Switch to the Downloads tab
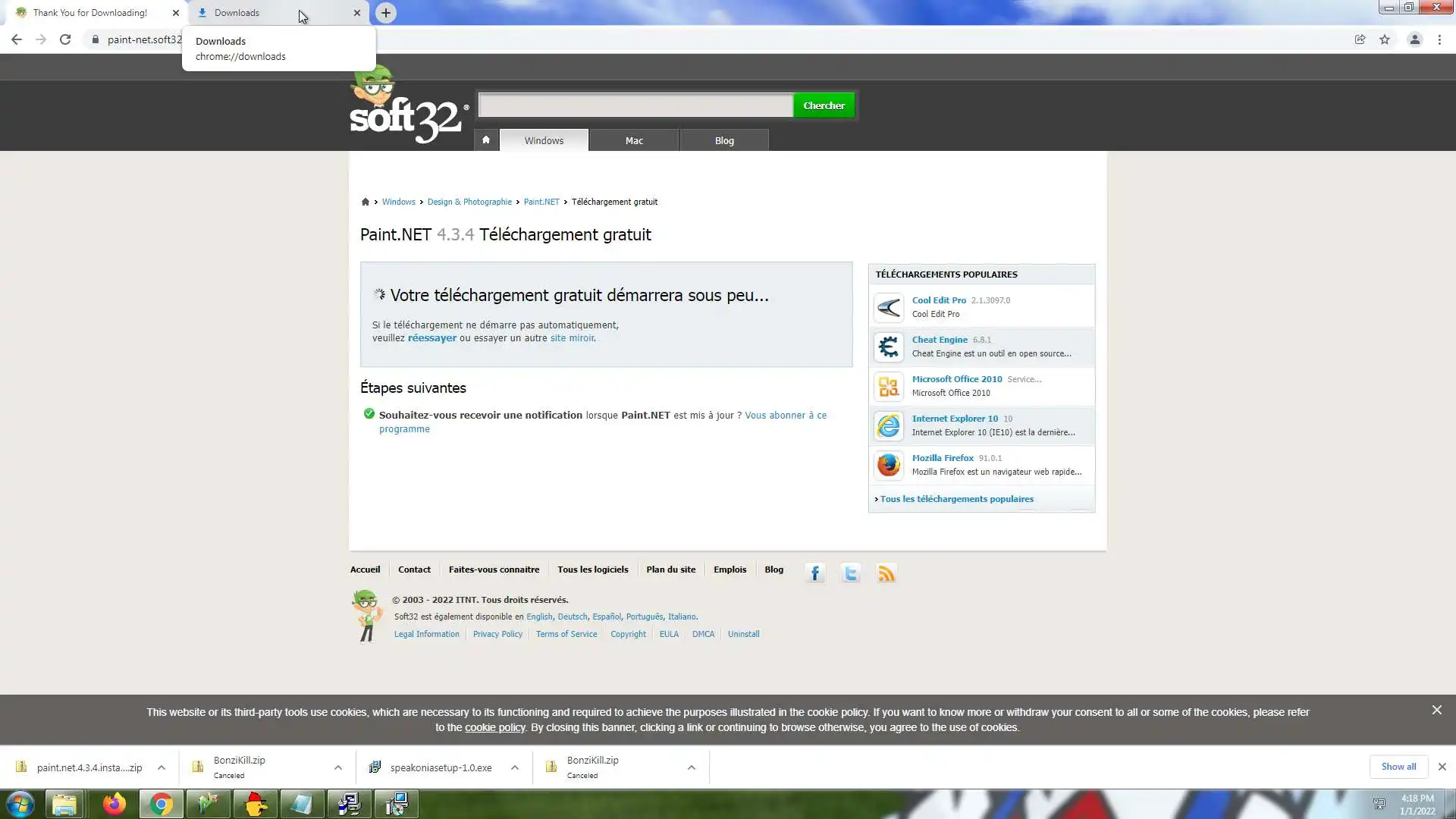Image resolution: width=1456 pixels, height=819 pixels. 273,13
